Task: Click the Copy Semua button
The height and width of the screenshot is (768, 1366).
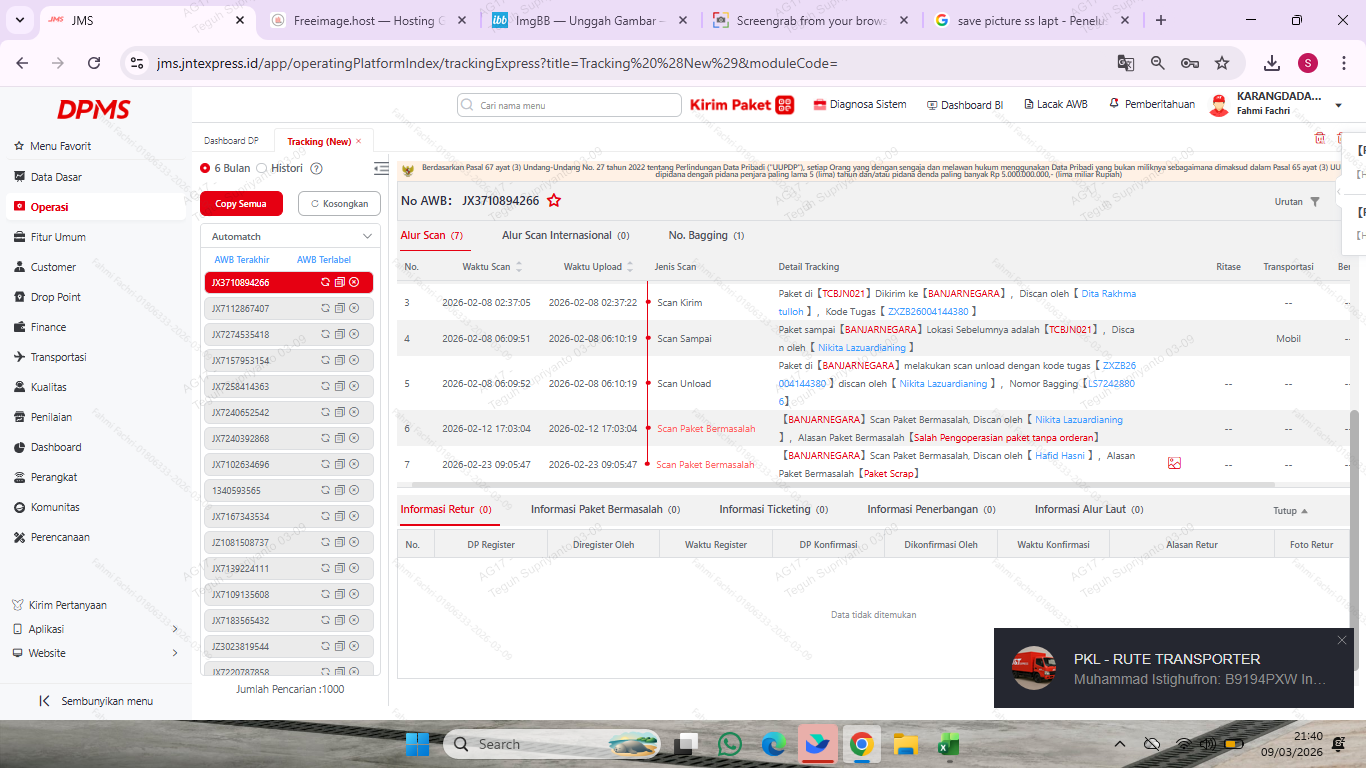Action: point(241,203)
